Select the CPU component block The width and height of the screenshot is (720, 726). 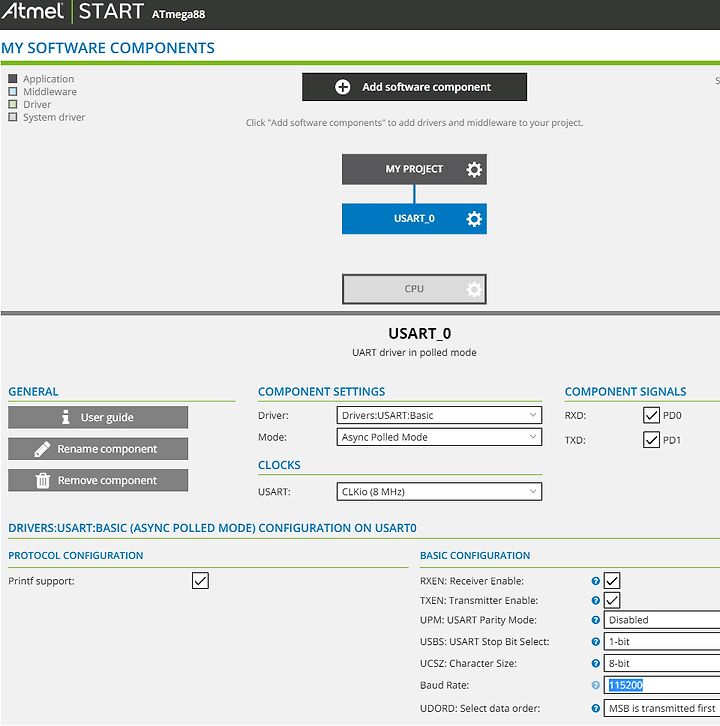(414, 289)
